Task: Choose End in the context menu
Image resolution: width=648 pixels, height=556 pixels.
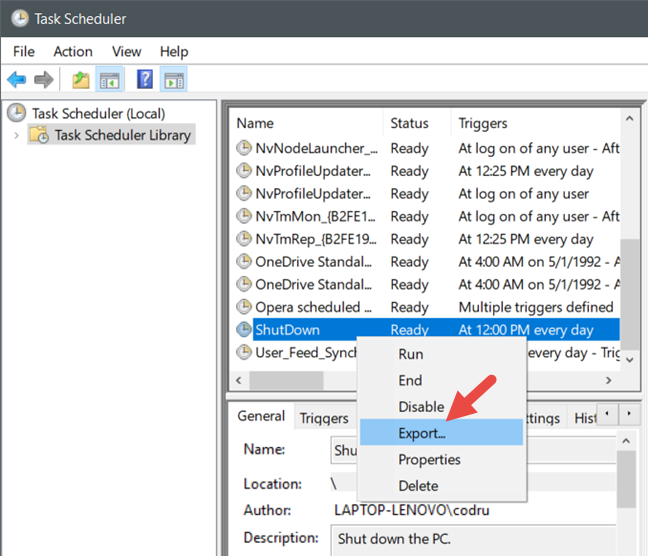Action: [x=441, y=380]
